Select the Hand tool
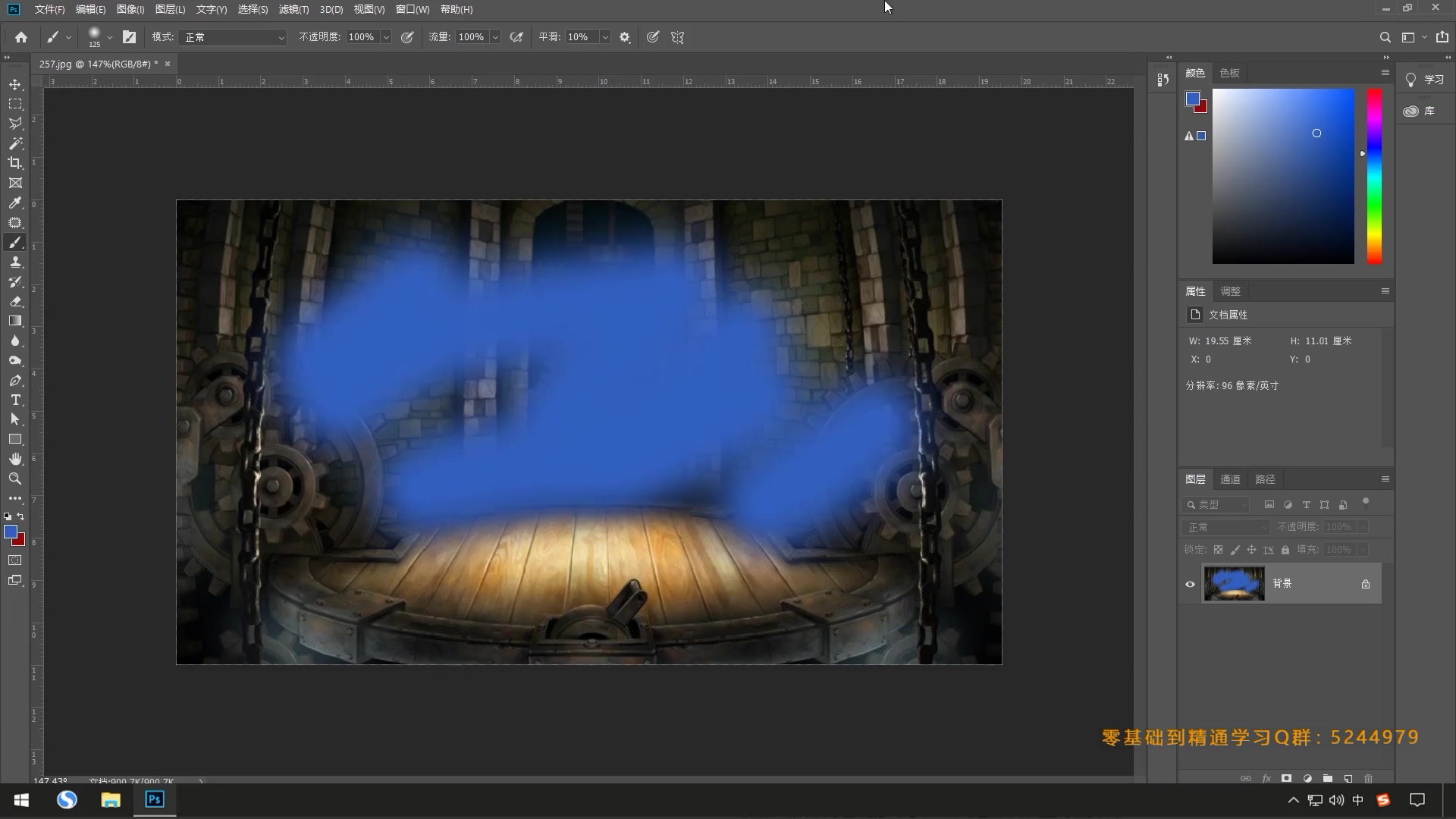The image size is (1456, 819). pos(15,459)
